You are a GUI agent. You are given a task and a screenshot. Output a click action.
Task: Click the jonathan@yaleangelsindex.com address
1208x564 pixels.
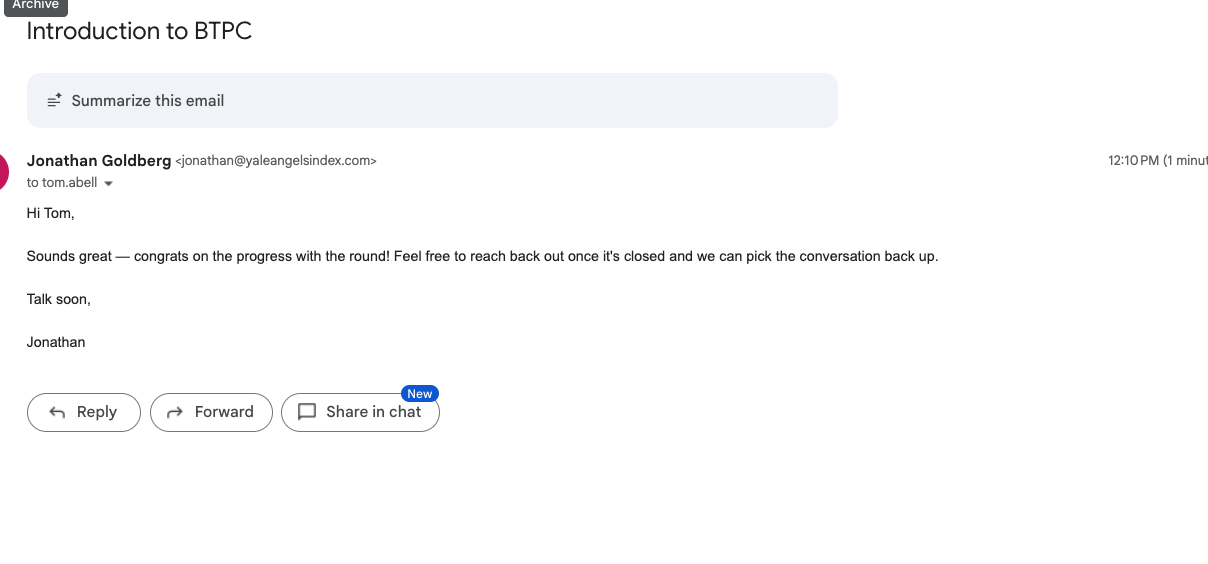(276, 160)
